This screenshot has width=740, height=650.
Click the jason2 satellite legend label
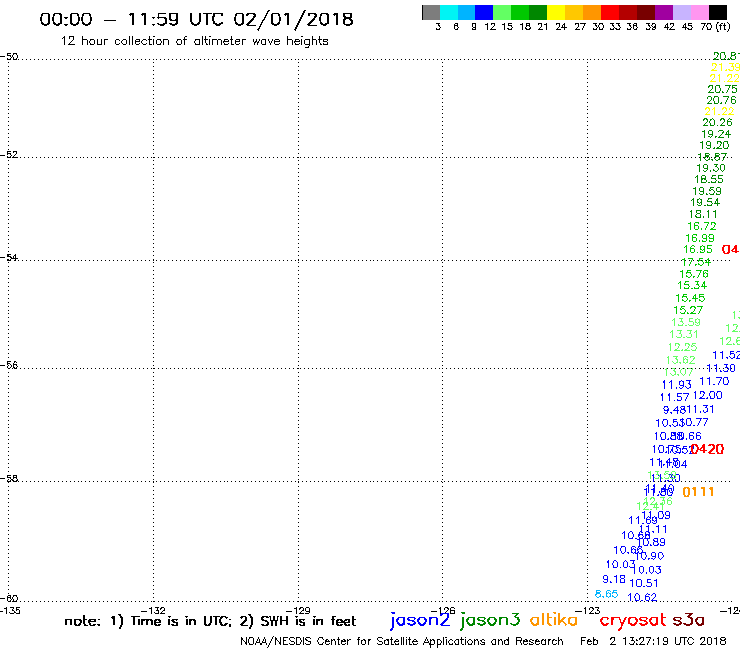pos(420,620)
